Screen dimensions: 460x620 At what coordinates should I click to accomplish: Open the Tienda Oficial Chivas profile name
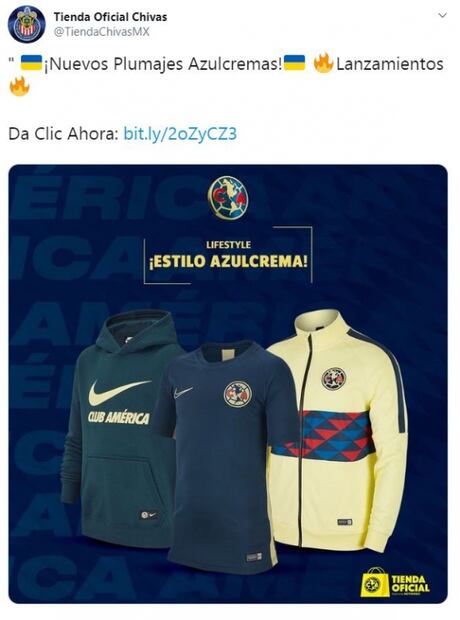coord(110,17)
